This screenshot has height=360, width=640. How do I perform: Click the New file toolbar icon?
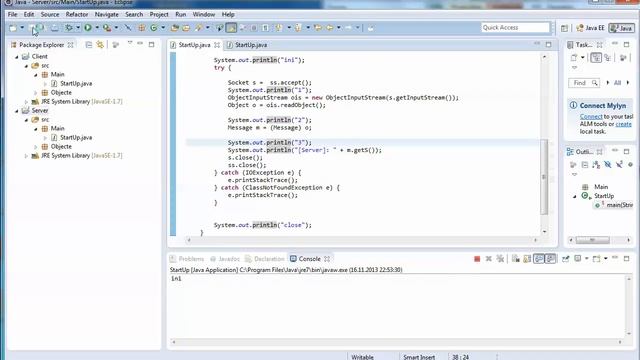pos(13,28)
